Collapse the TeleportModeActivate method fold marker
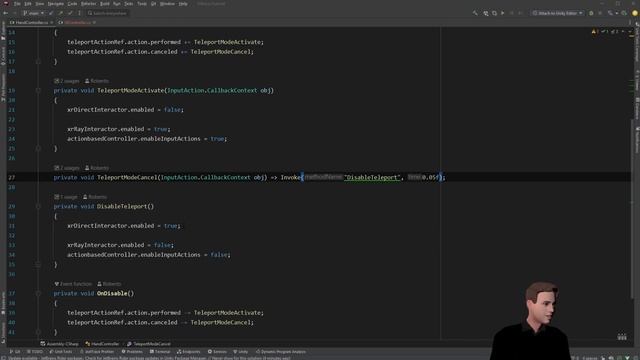Viewport: 640px width, 360px height. coord(38,91)
